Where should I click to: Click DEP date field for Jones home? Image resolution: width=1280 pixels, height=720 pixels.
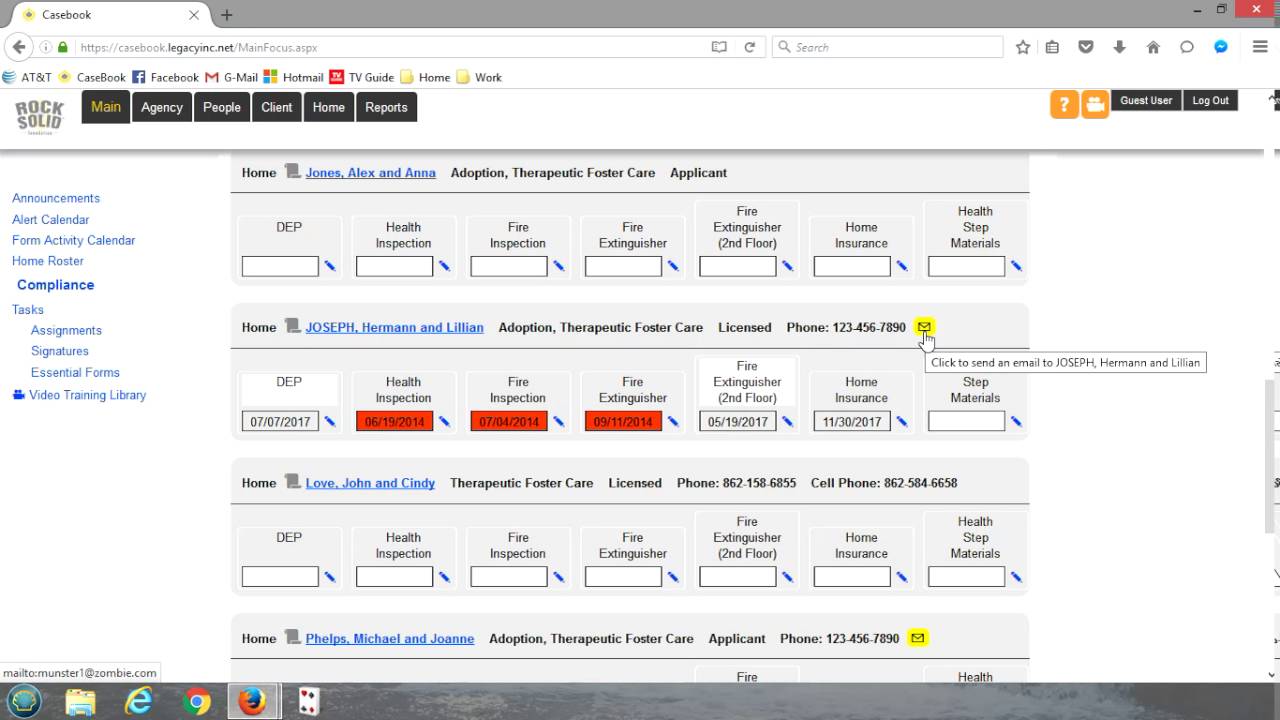pos(280,266)
